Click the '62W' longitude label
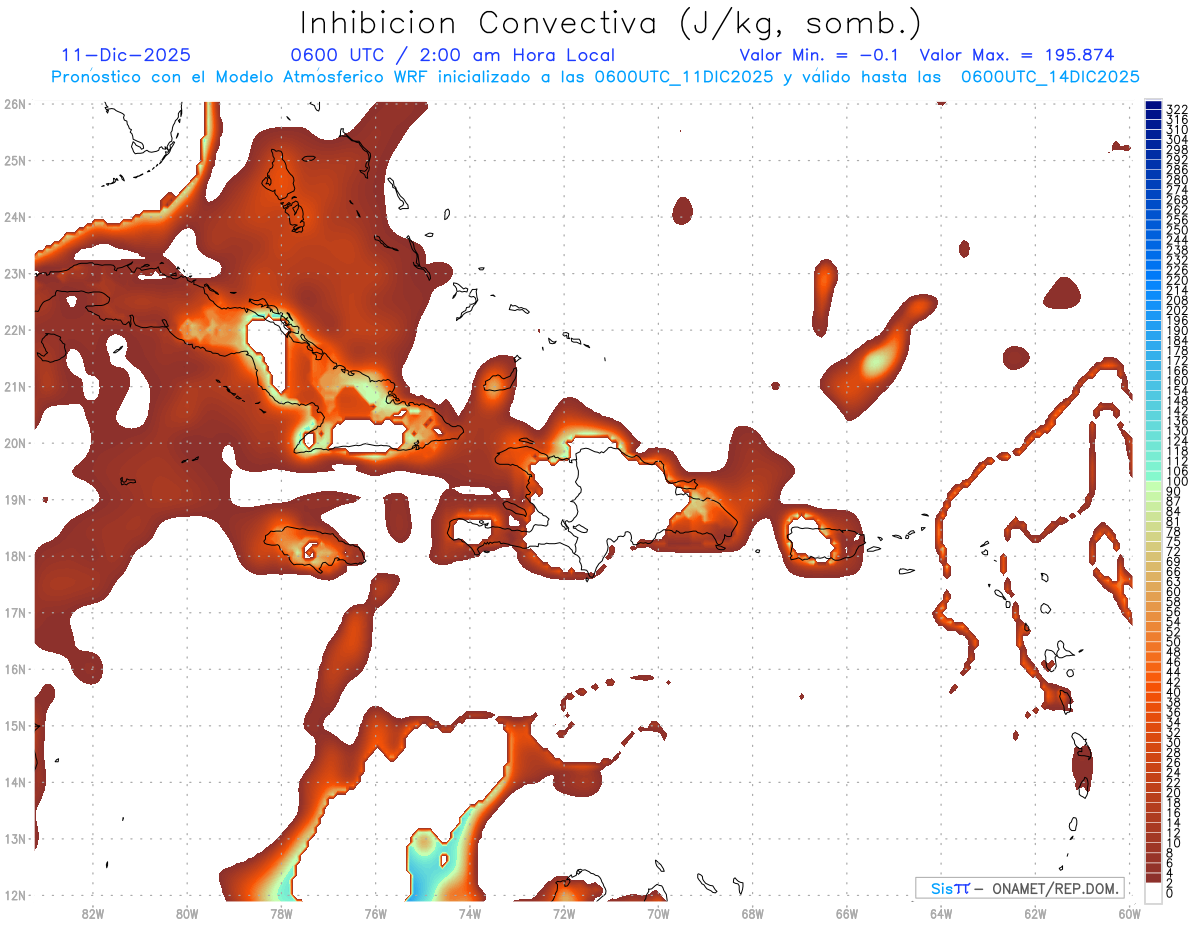The height and width of the screenshot is (927, 1200). [1035, 913]
